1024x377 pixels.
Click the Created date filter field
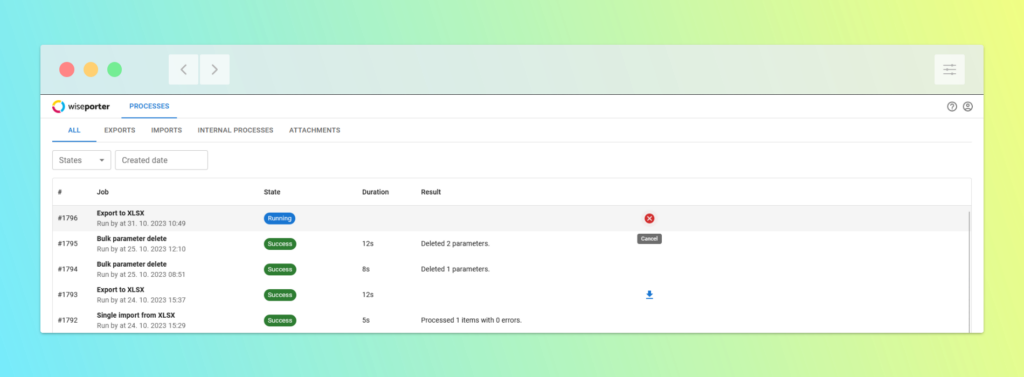[161, 160]
